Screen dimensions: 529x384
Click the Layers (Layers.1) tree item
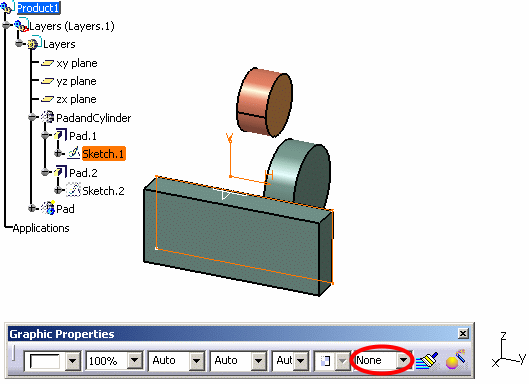(x=72, y=26)
